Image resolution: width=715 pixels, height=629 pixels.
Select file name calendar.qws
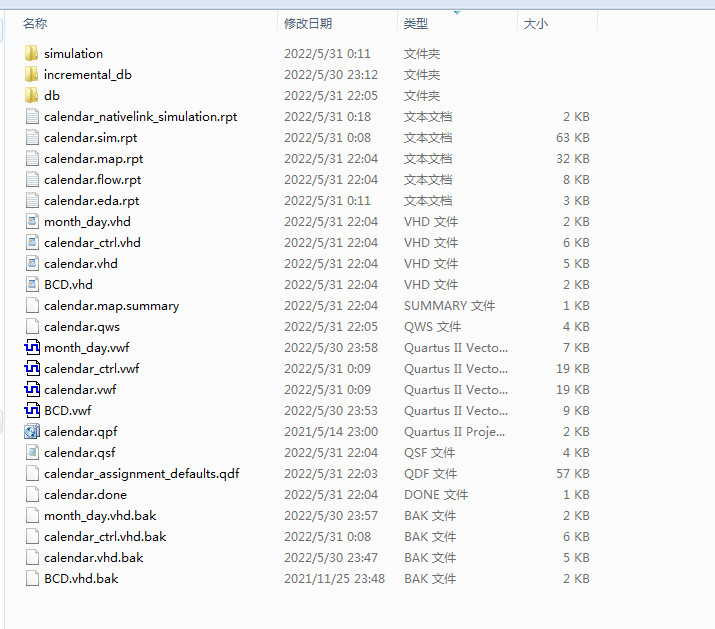click(82, 327)
